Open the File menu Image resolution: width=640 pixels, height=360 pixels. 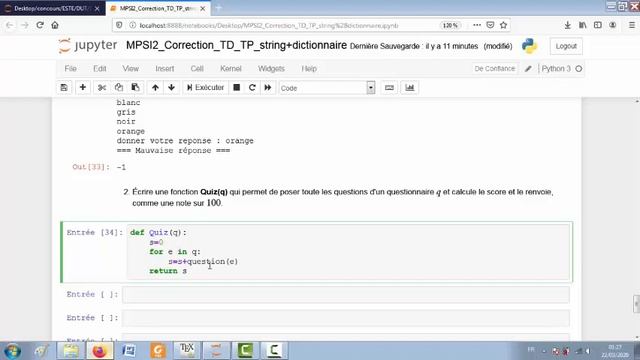71,69
